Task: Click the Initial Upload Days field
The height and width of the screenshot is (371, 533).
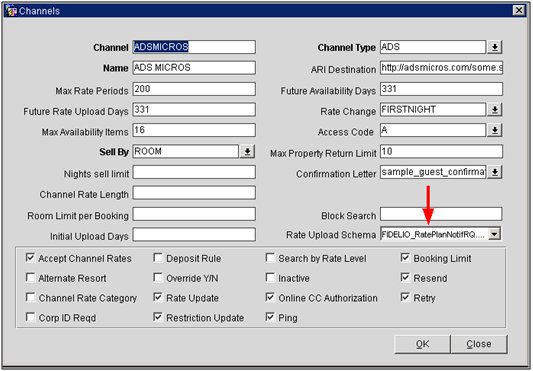Action: point(194,235)
